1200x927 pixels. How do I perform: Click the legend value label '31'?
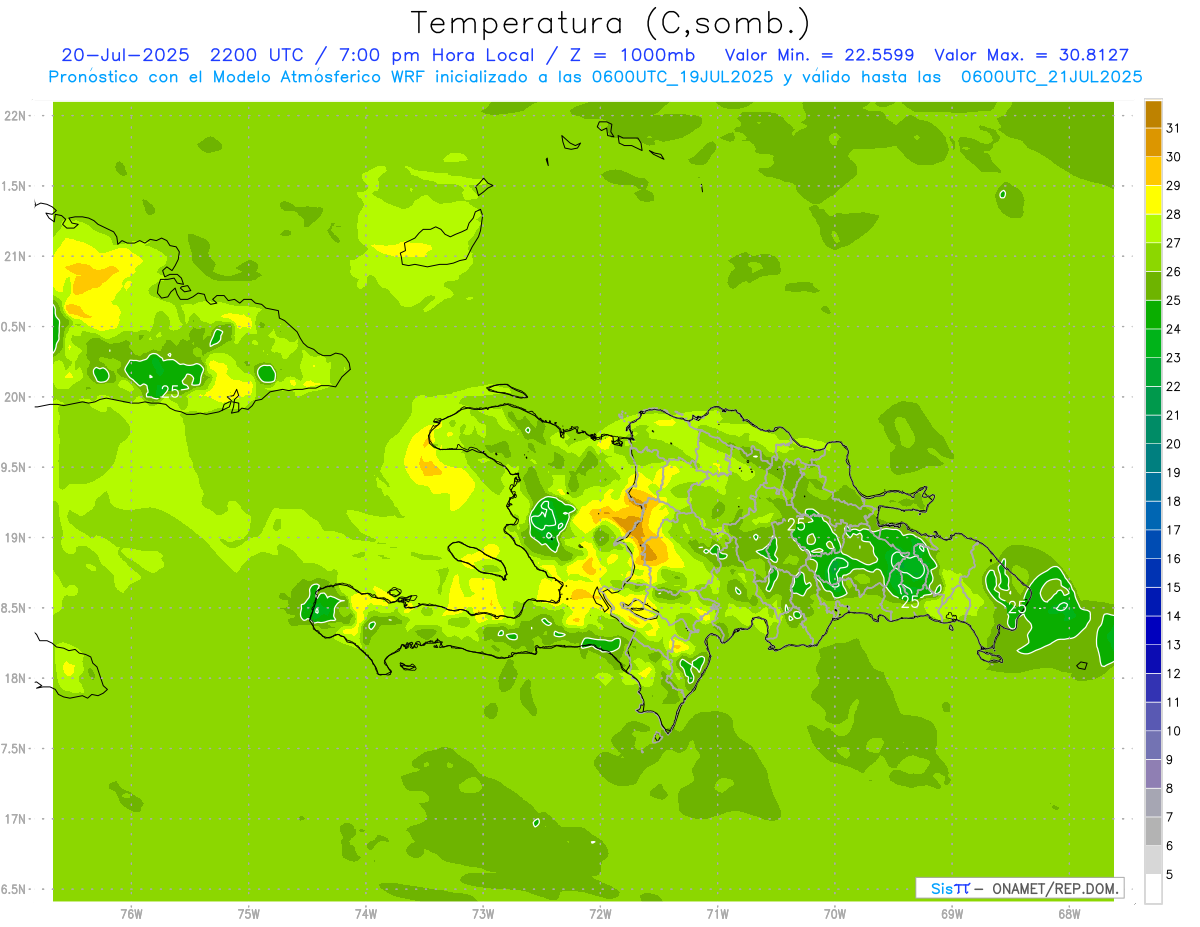pyautogui.click(x=1173, y=128)
